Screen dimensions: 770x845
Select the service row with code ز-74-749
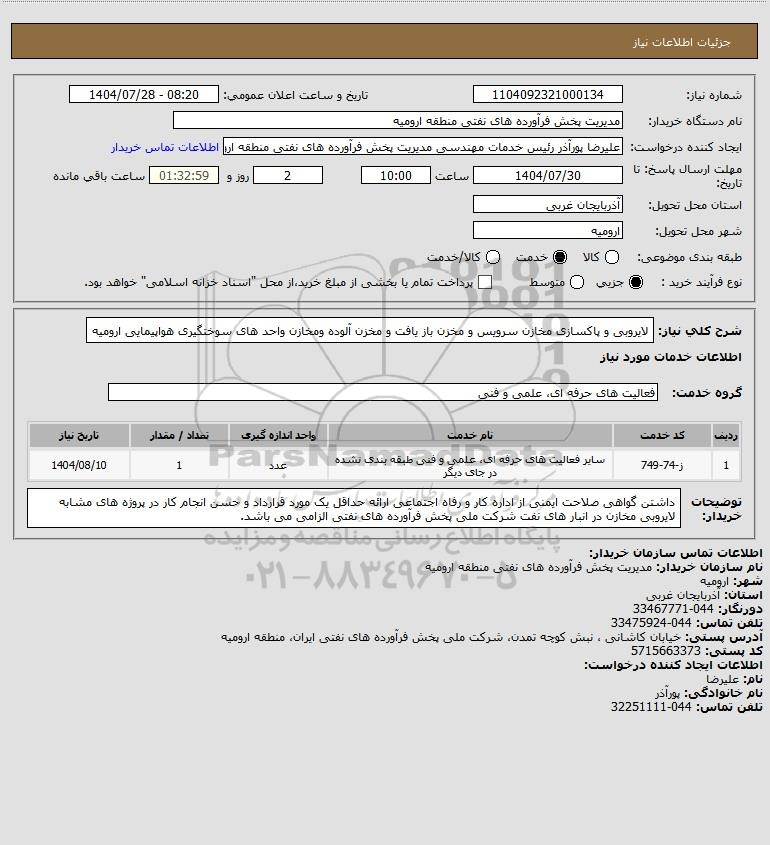[x=385, y=466]
